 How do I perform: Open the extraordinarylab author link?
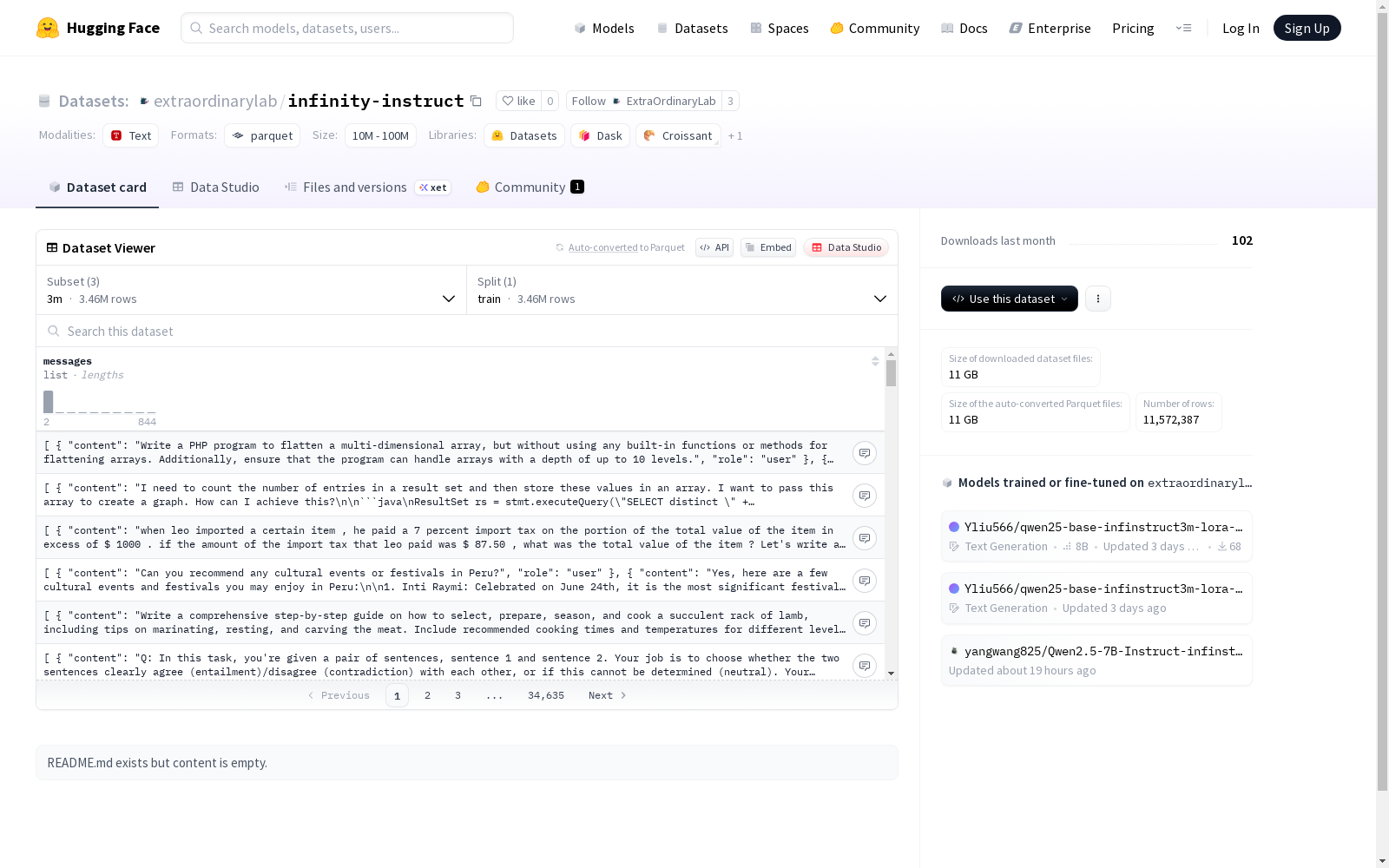coord(215,101)
